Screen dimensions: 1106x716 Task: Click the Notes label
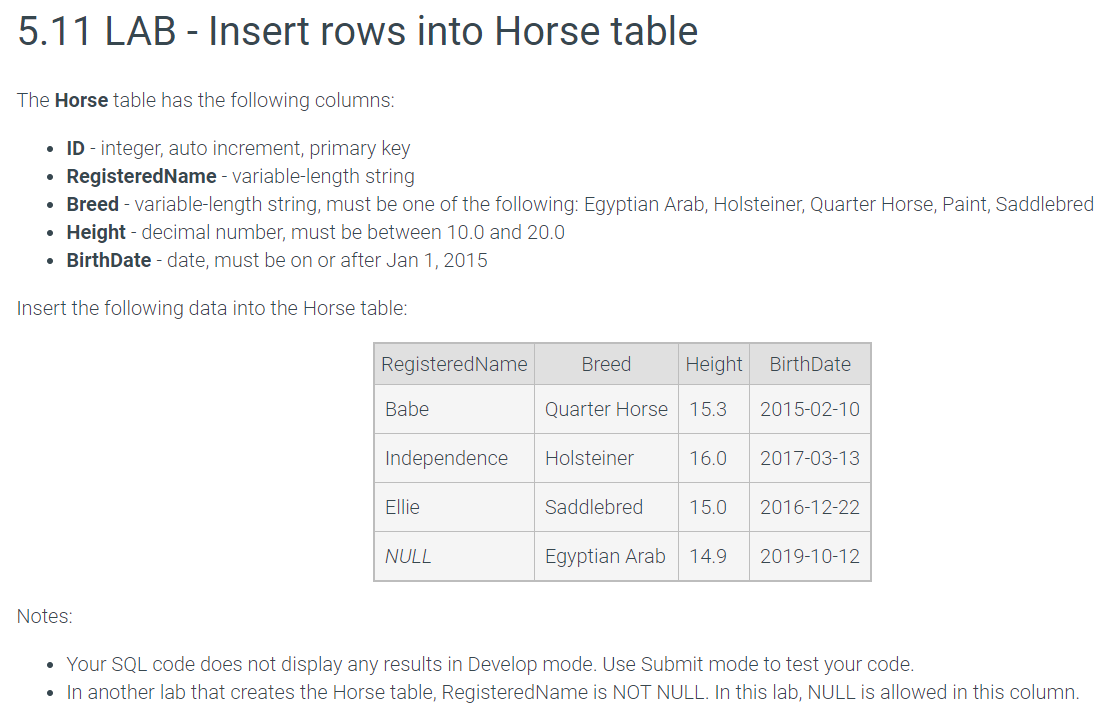tap(44, 616)
